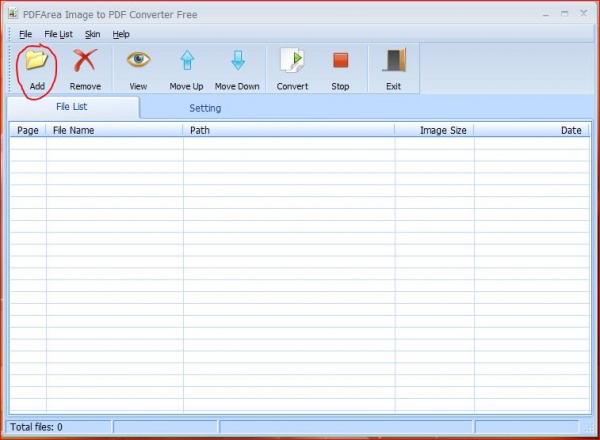The height and width of the screenshot is (440, 600).
Task: Click the application icon in title bar
Action: coord(13,14)
